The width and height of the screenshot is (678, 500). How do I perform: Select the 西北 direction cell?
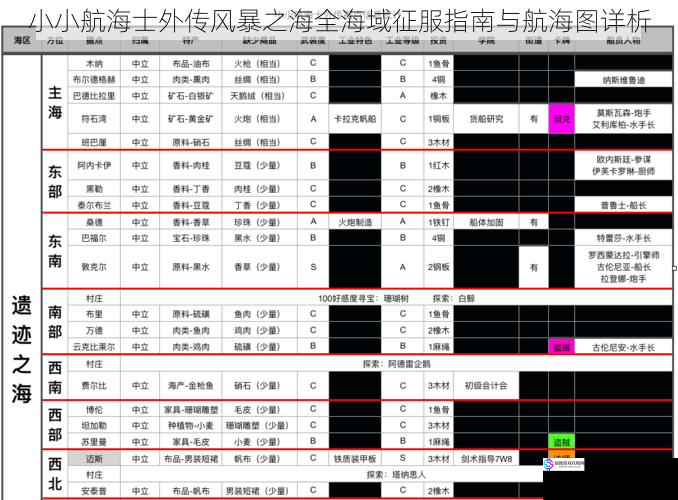(55, 474)
